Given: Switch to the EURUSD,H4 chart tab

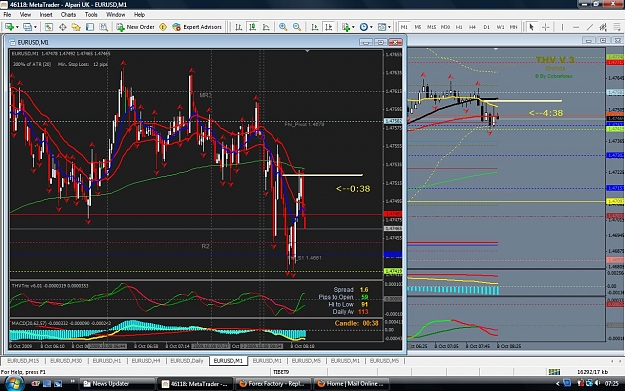Looking at the screenshot, I should click(145, 361).
